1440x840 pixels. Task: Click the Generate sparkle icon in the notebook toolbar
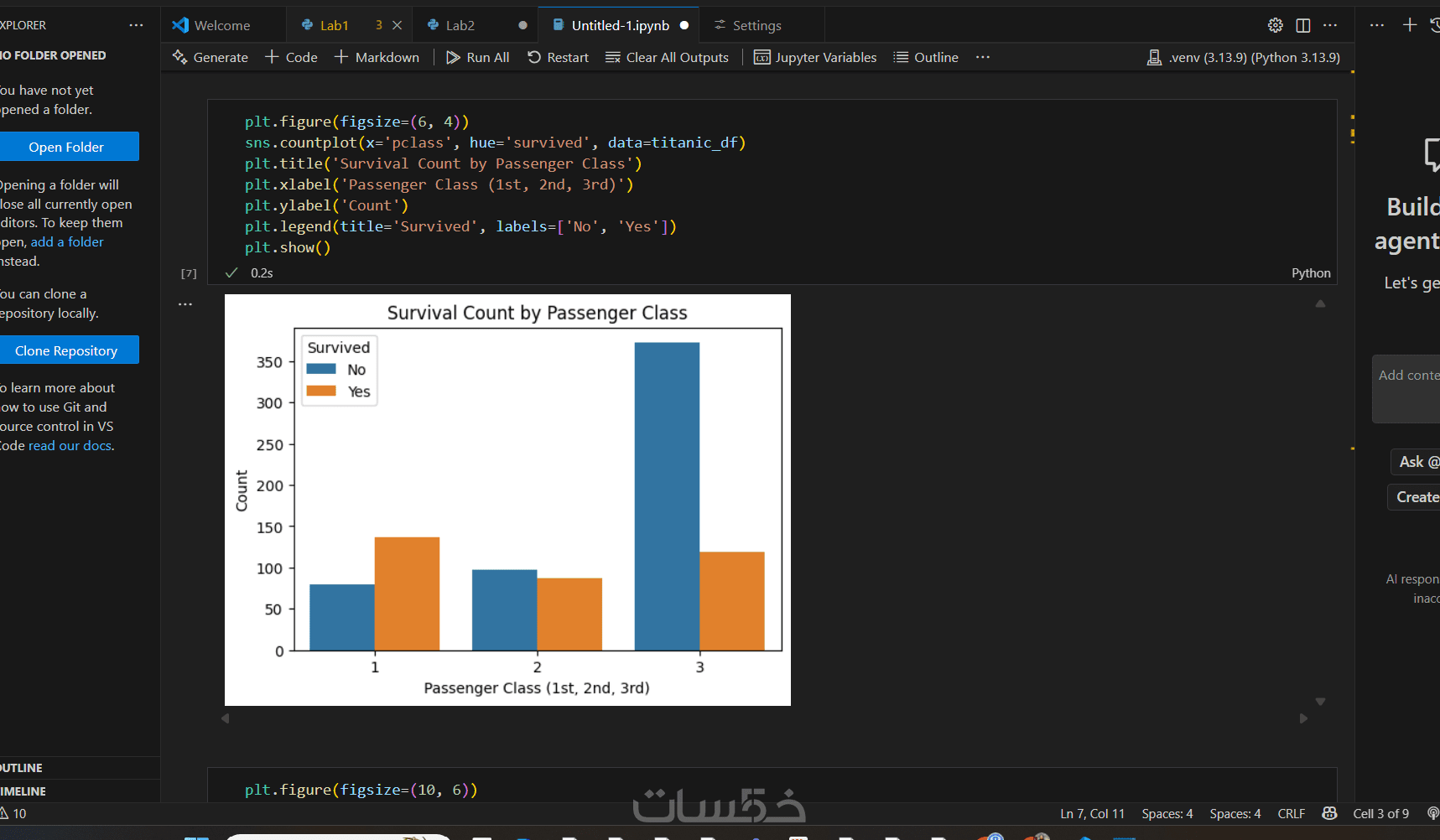click(179, 57)
